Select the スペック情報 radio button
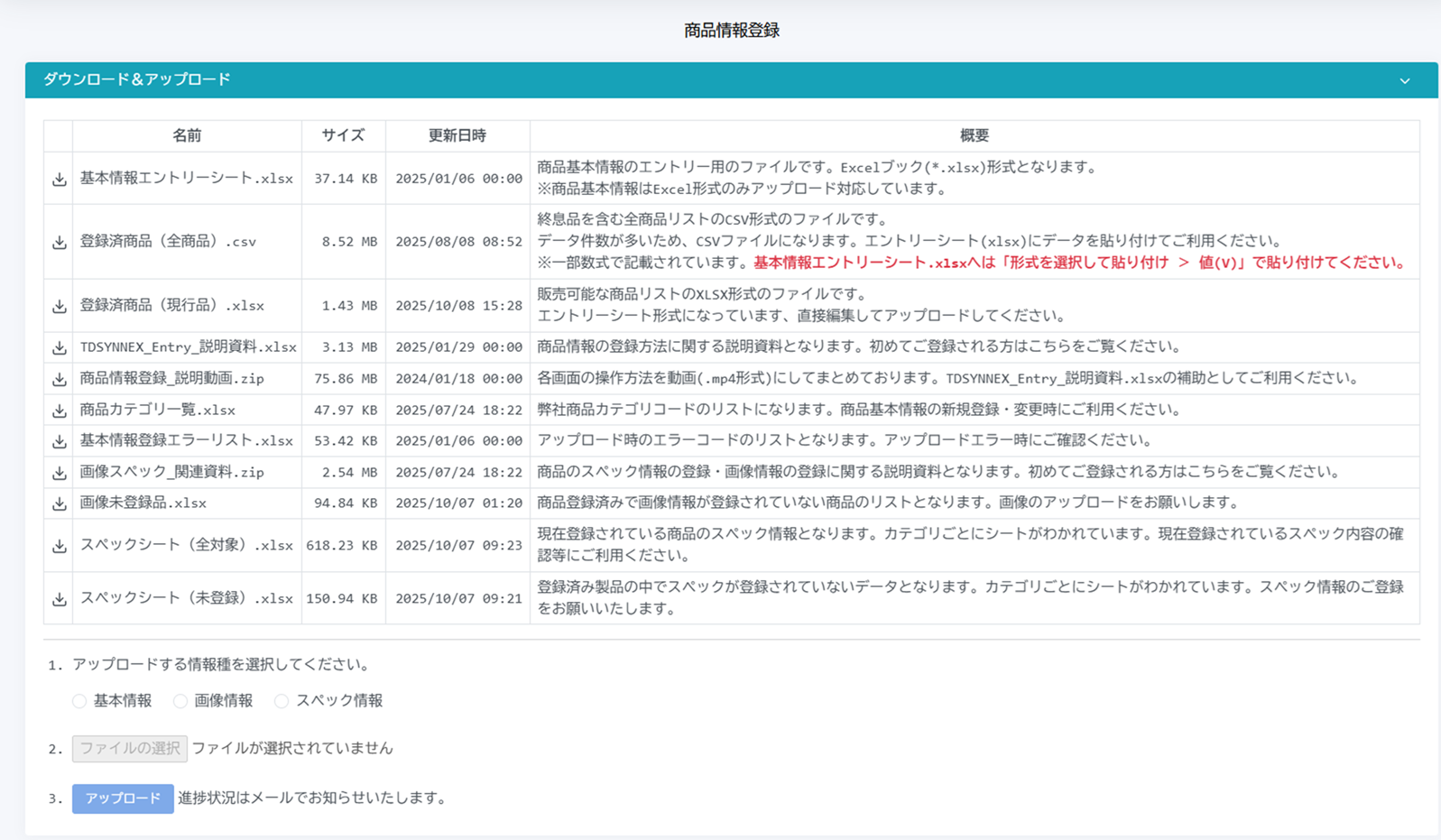The image size is (1441, 840). (x=282, y=701)
